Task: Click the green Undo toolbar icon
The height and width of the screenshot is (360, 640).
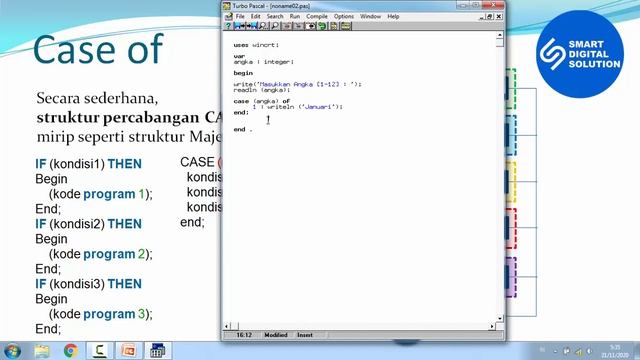Action: pos(322,26)
